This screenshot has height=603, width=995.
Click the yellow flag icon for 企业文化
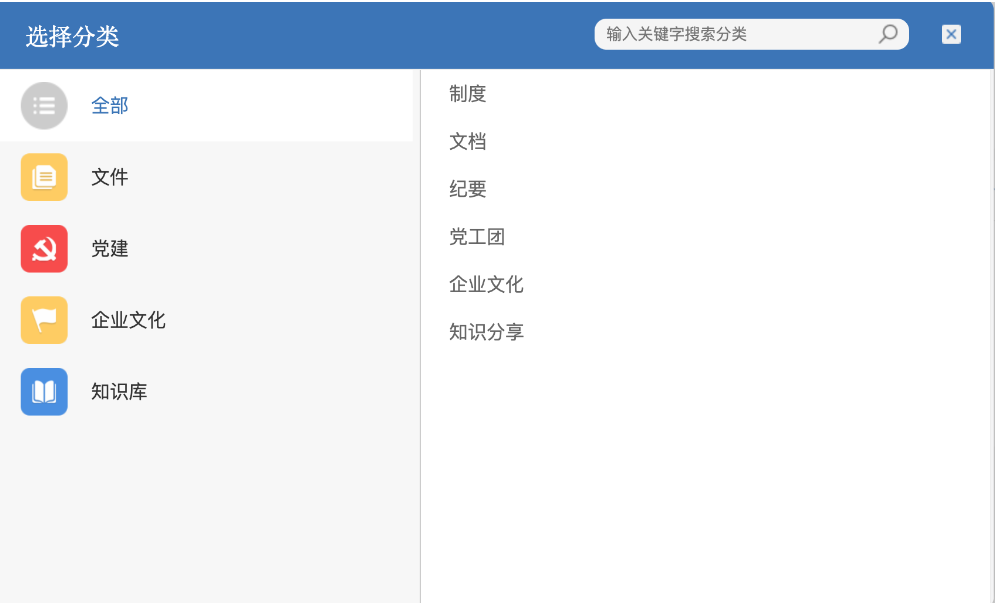pos(44,320)
